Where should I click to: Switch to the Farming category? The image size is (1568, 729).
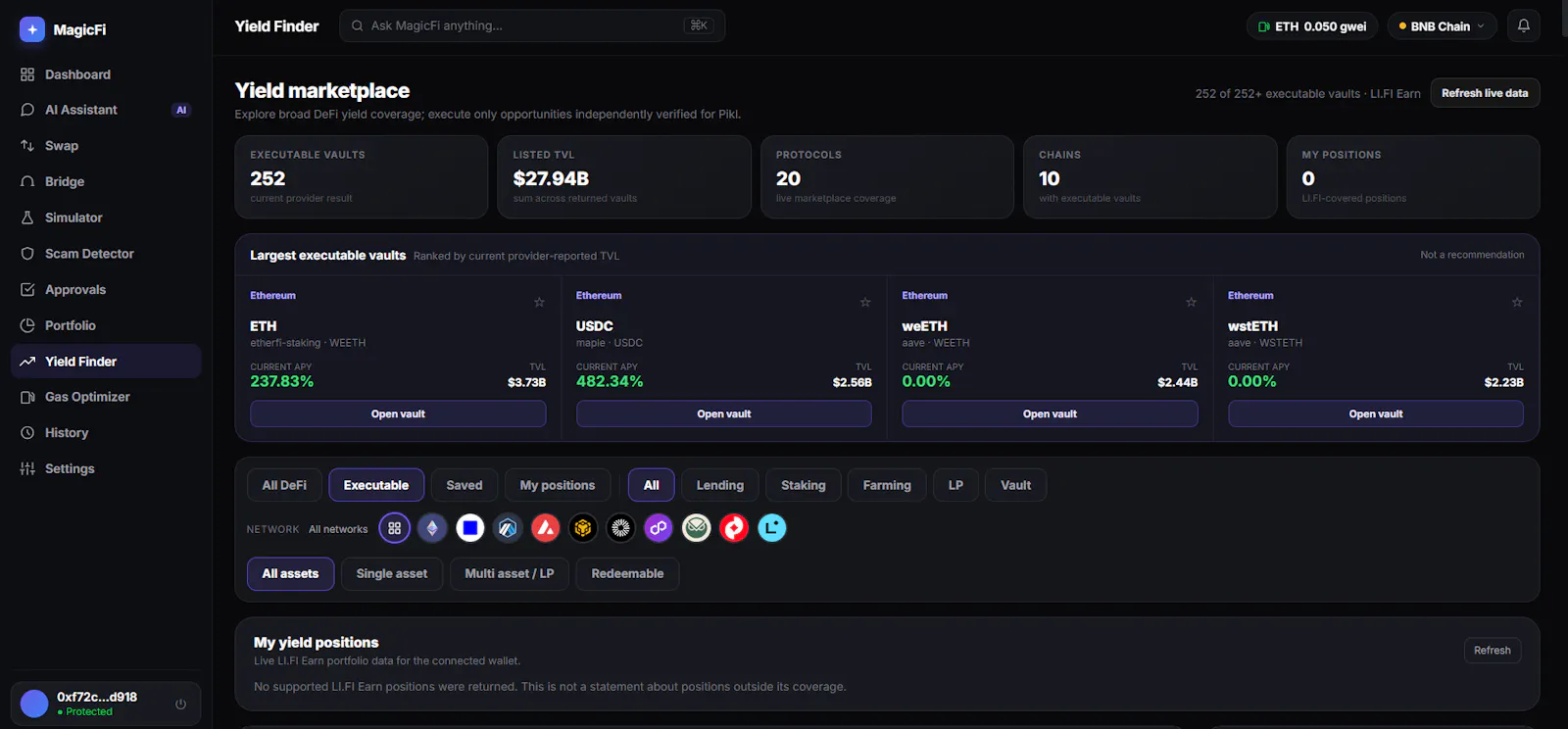tap(887, 485)
